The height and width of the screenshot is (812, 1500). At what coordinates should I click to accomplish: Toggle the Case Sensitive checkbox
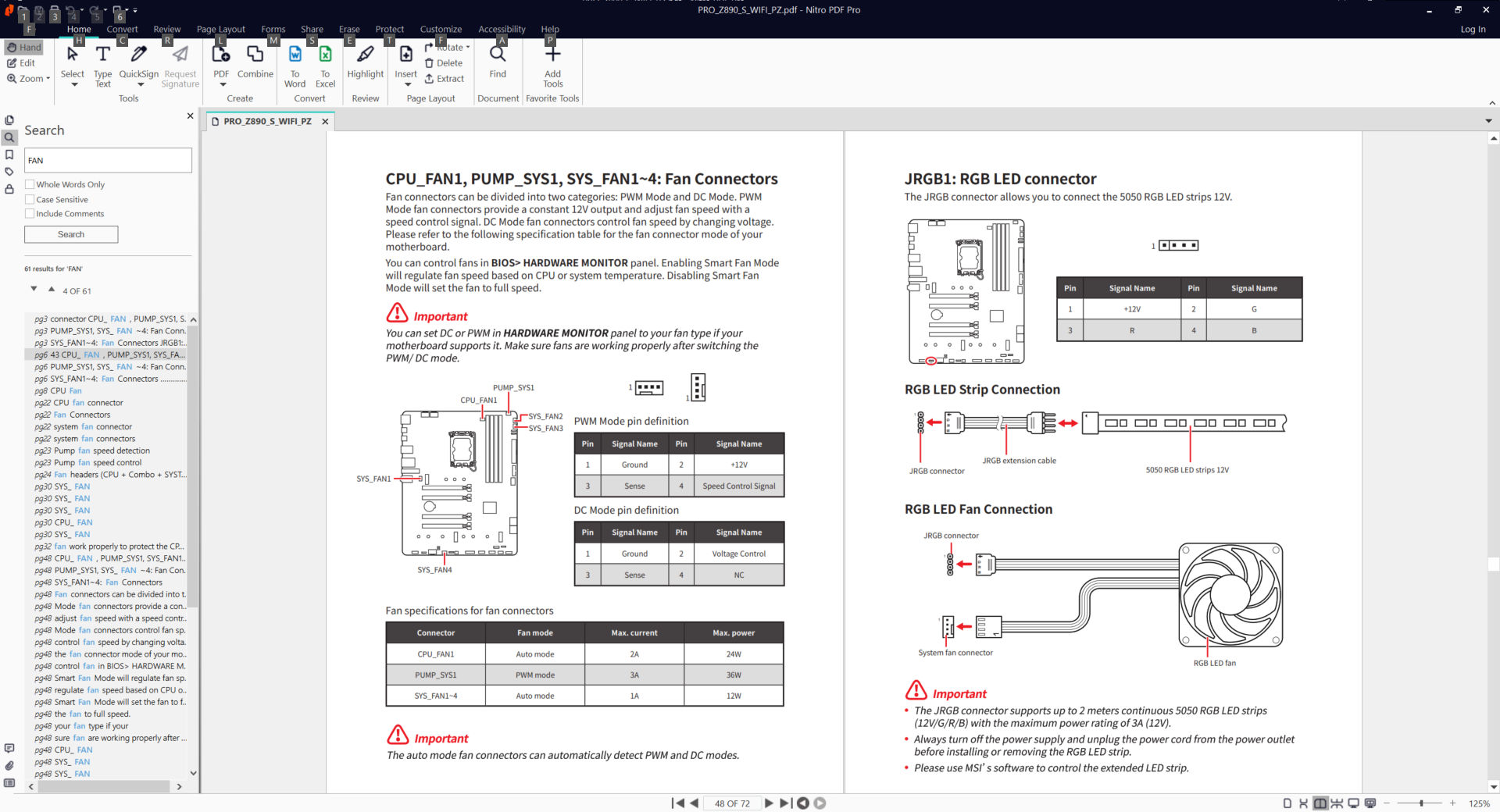30,199
